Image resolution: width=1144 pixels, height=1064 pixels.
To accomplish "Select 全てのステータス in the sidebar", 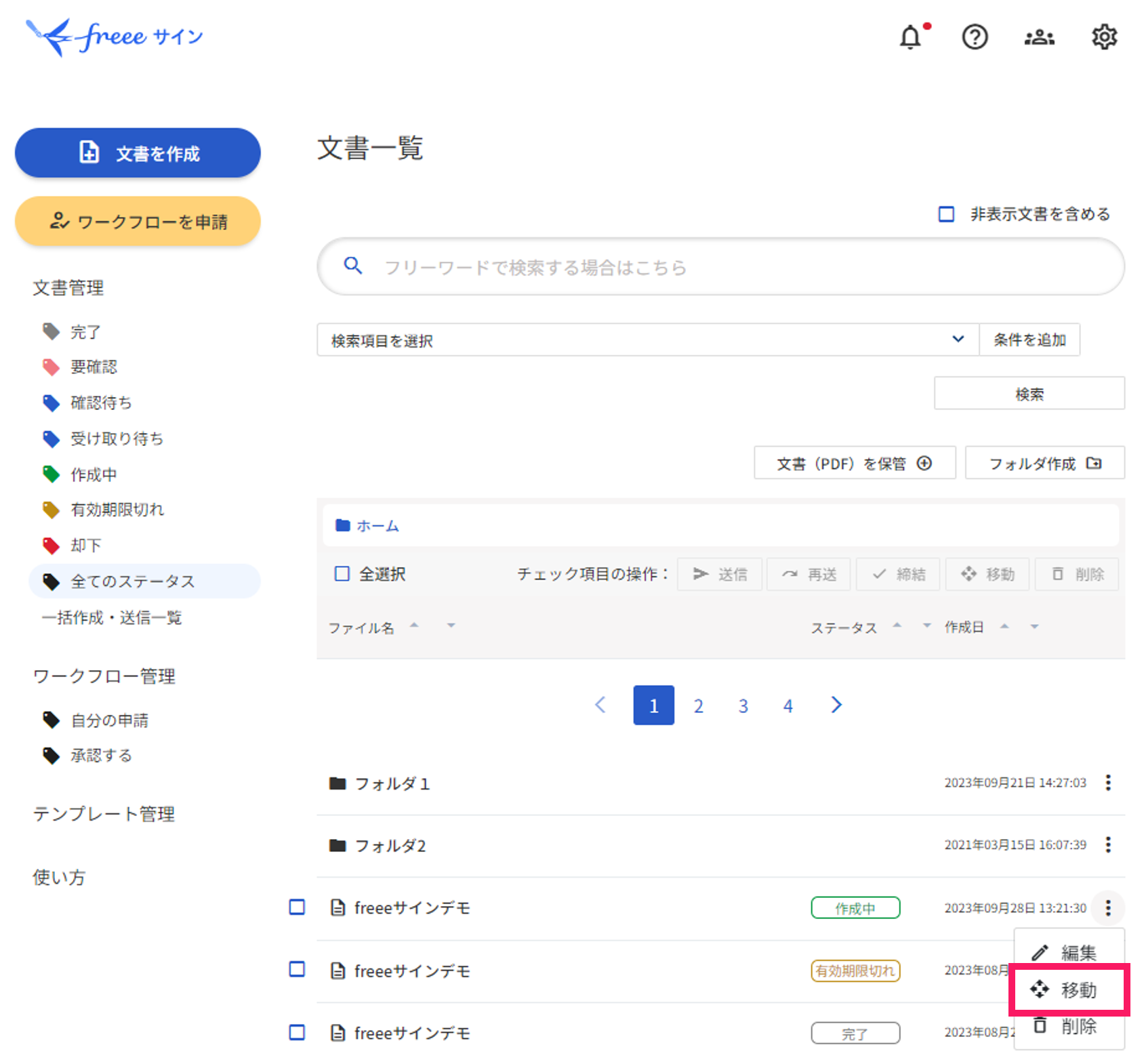I will point(144,581).
